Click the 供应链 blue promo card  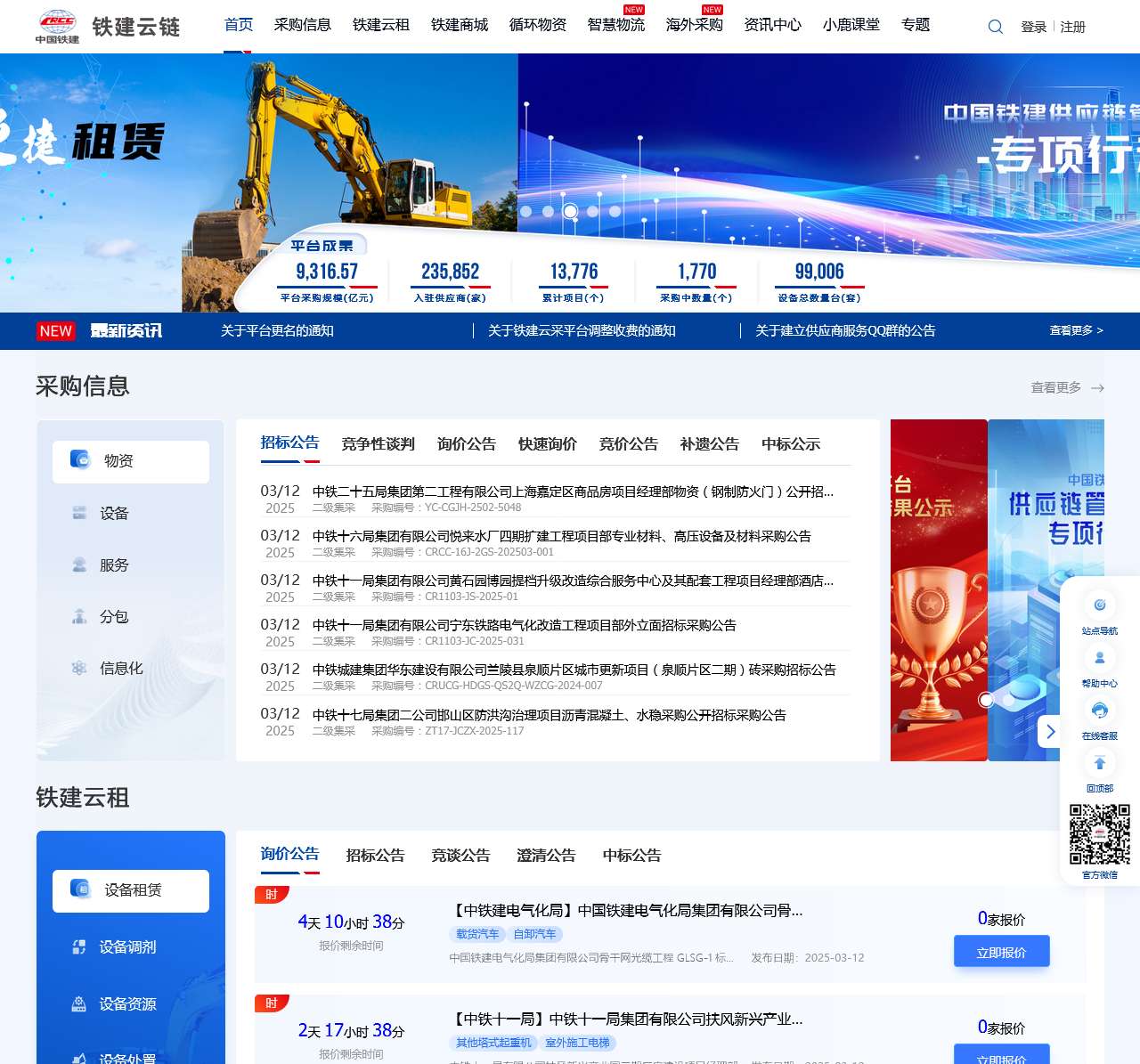(1046, 590)
